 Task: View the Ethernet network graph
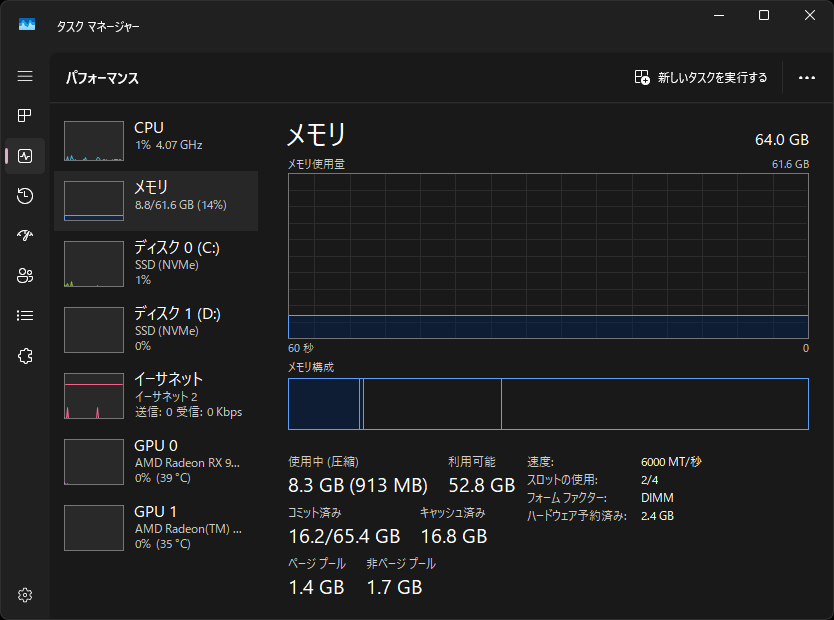156,395
